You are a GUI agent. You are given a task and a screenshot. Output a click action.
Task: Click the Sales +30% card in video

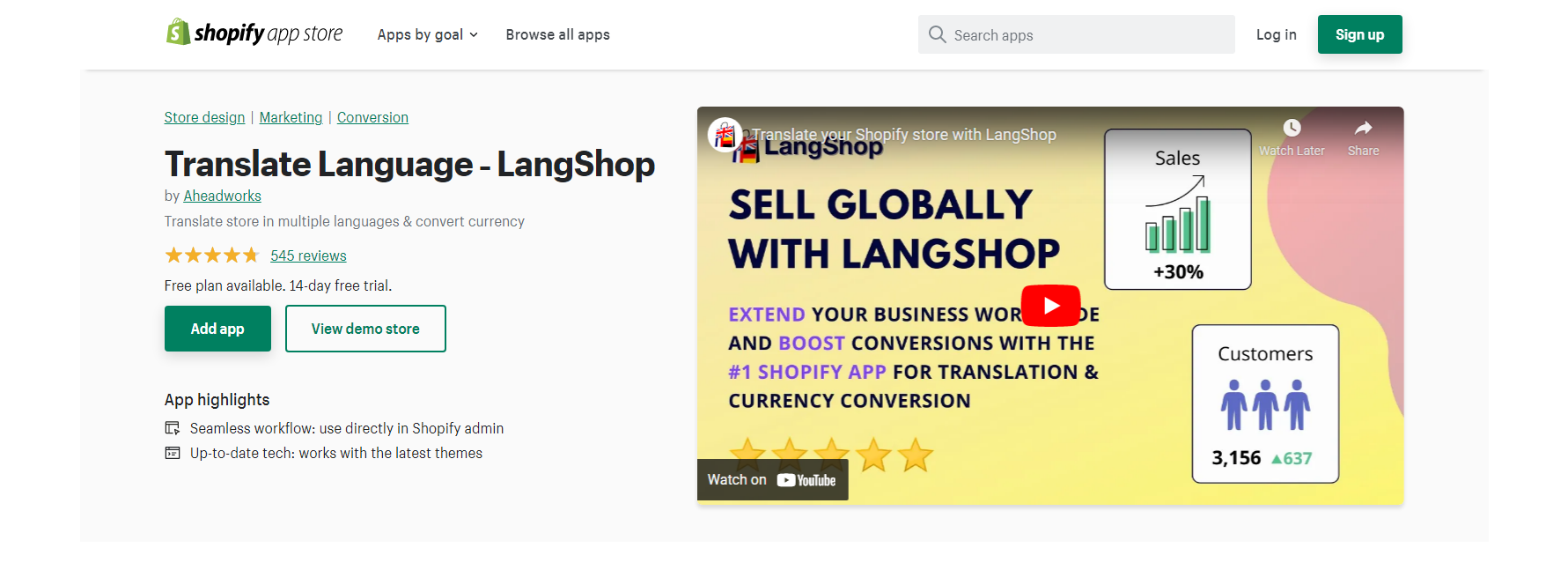1178,209
